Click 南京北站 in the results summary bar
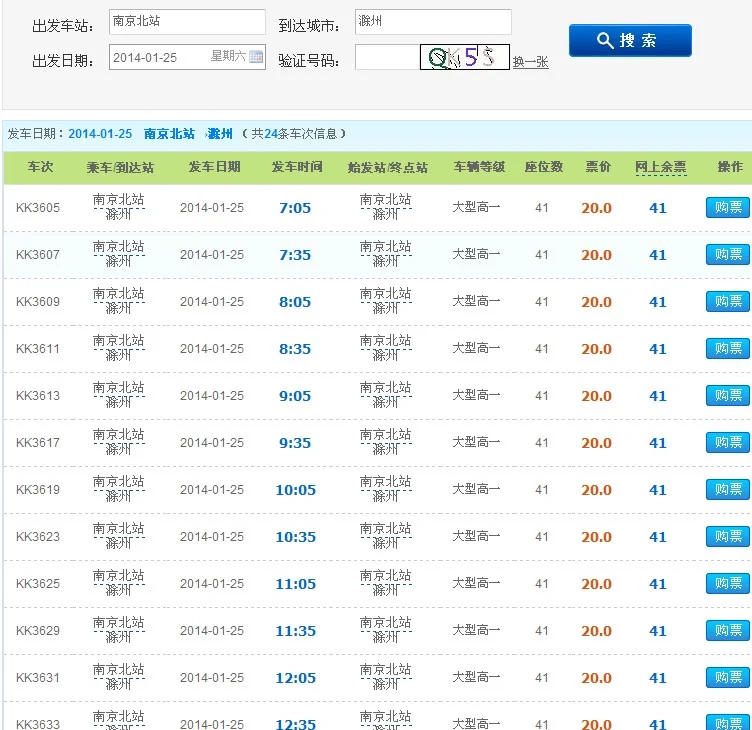This screenshot has width=752, height=730. pyautogui.click(x=169, y=133)
